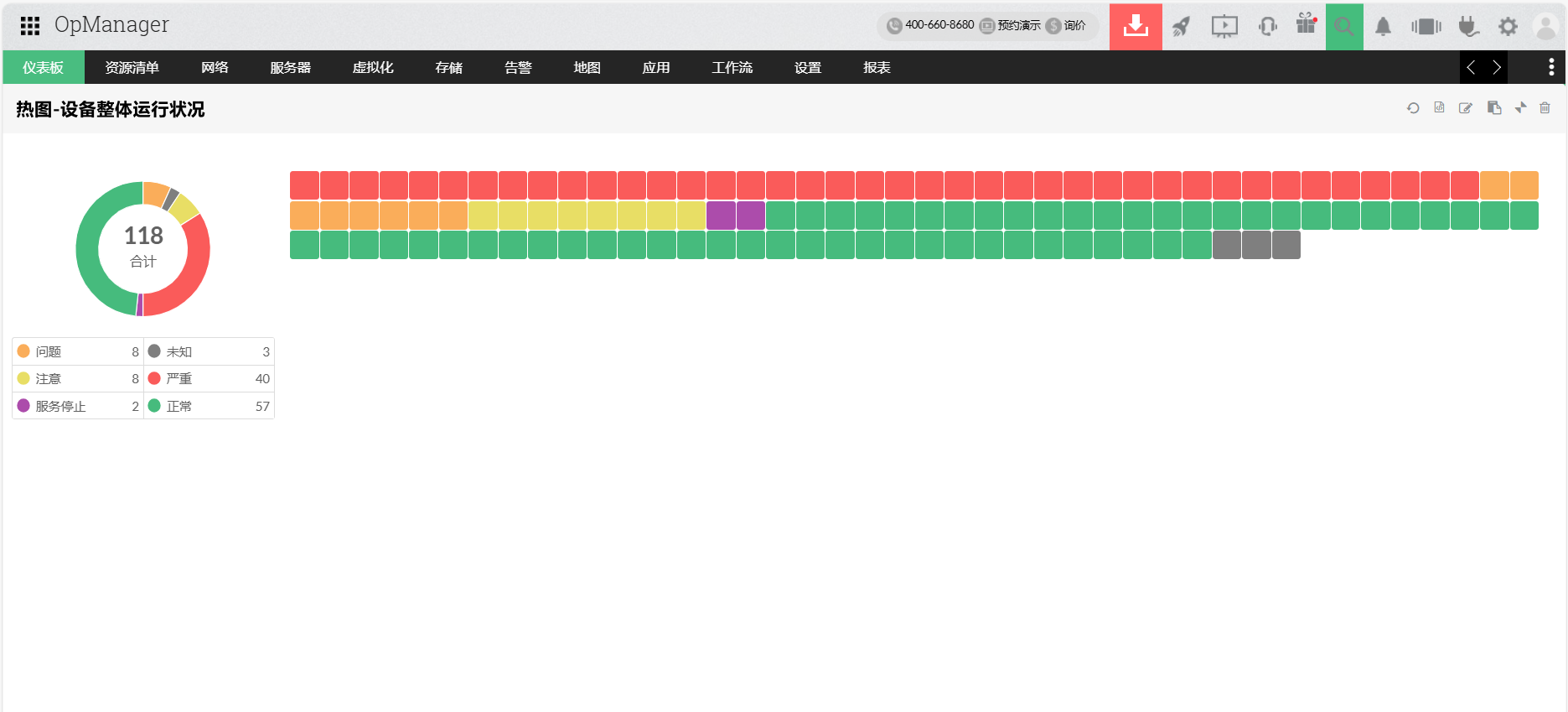The width and height of the screenshot is (1568, 712).
Task: Go to previous menu tabs arrow
Action: tap(1471, 67)
